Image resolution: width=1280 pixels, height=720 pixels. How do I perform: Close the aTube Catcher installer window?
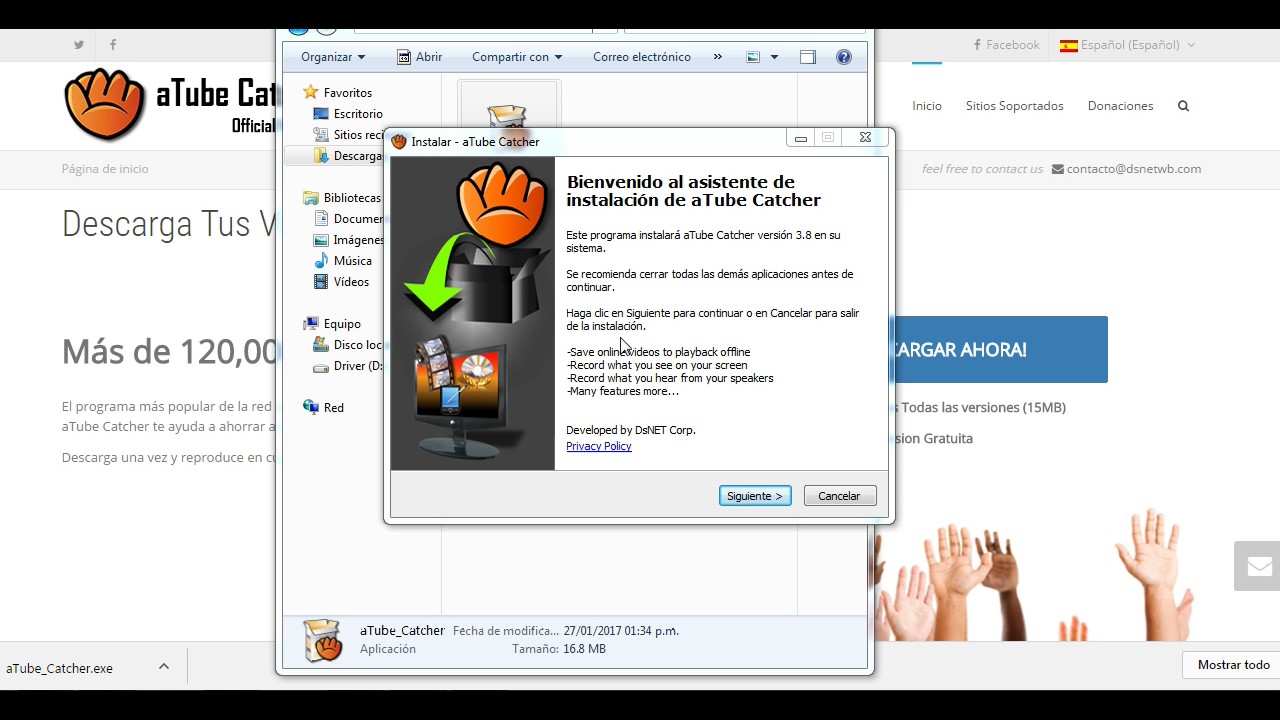click(865, 138)
